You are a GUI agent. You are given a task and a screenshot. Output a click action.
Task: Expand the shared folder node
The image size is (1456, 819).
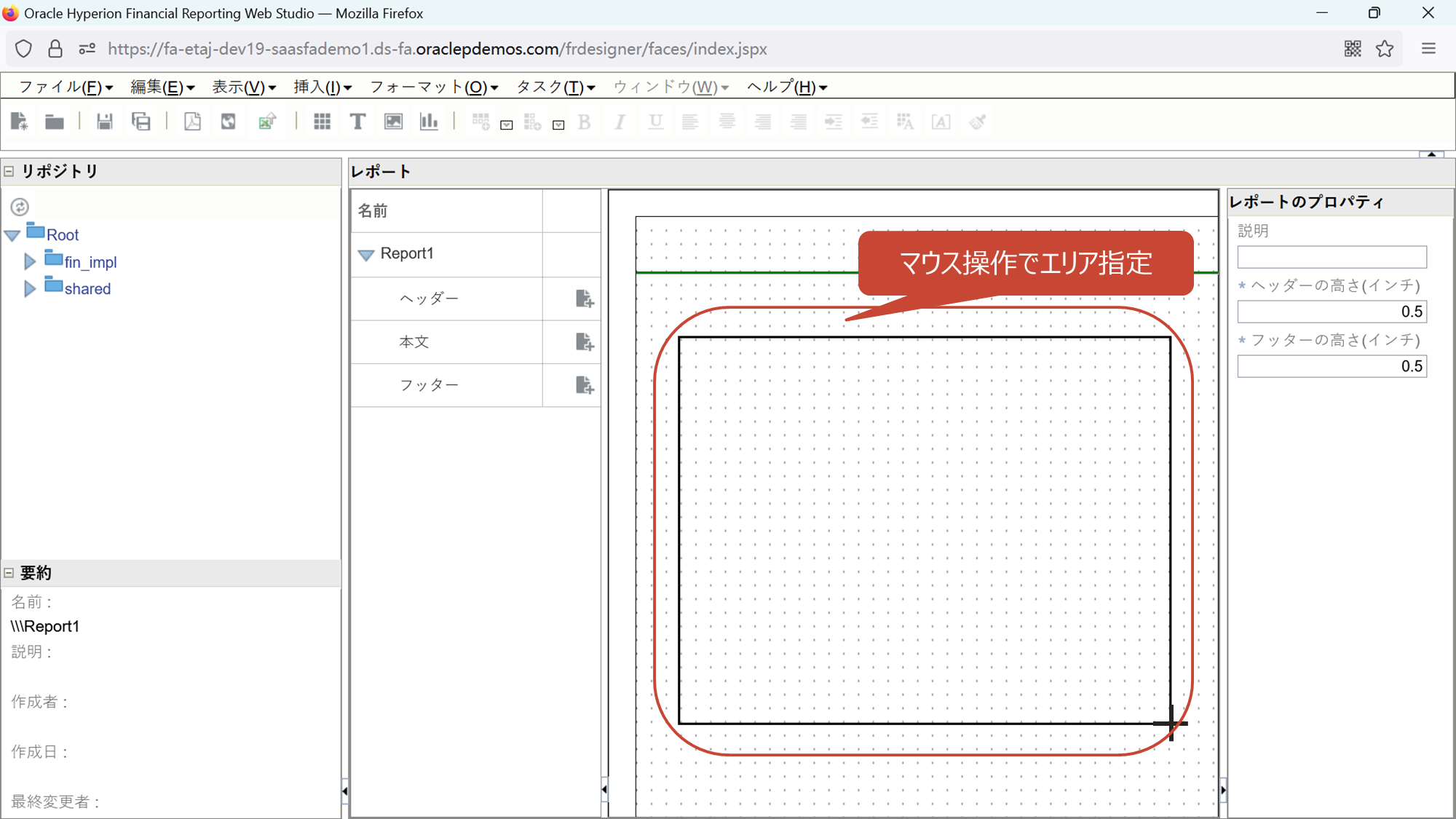pos(30,288)
